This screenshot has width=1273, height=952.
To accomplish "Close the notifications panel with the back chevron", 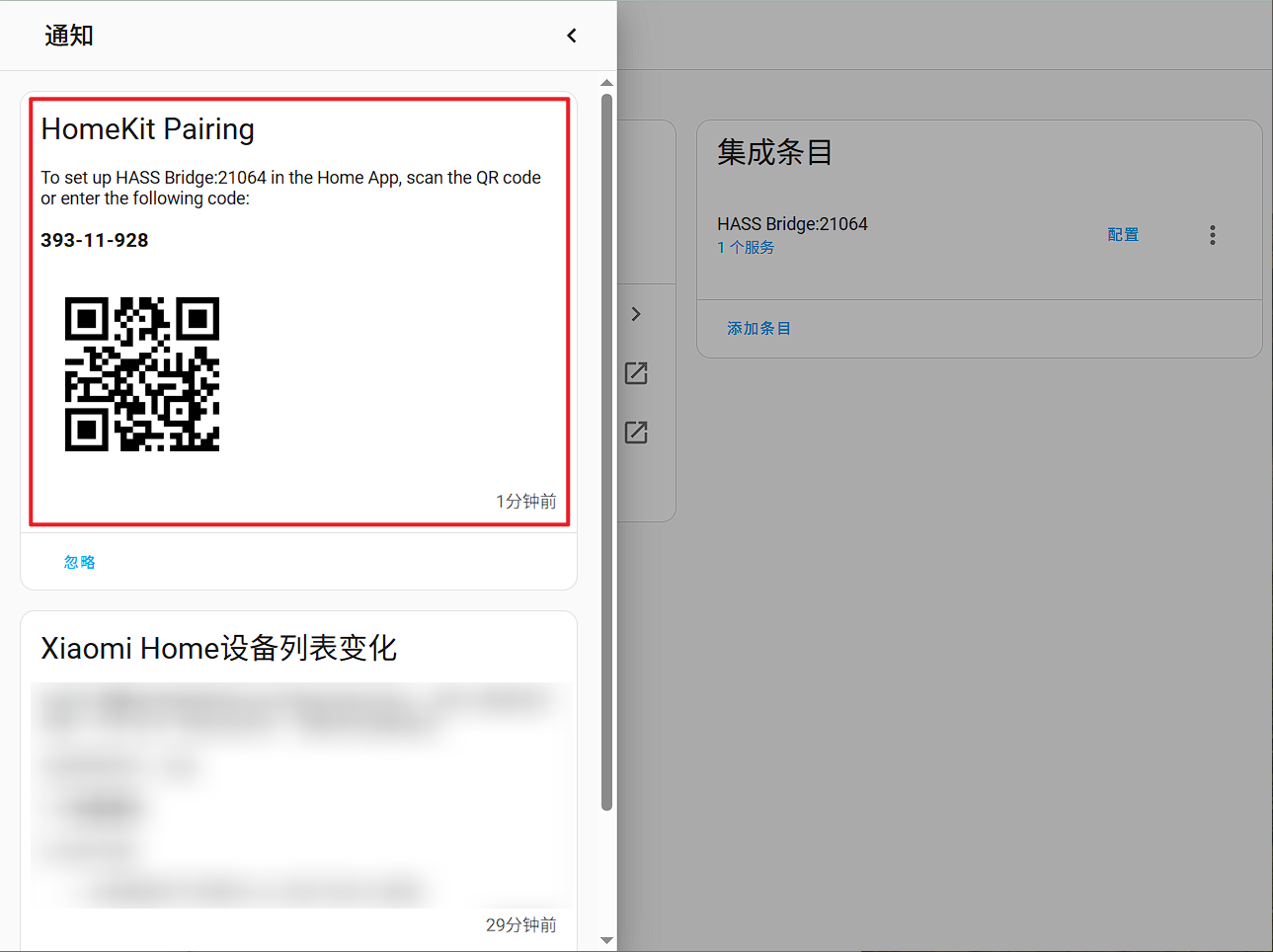I will coord(572,36).
